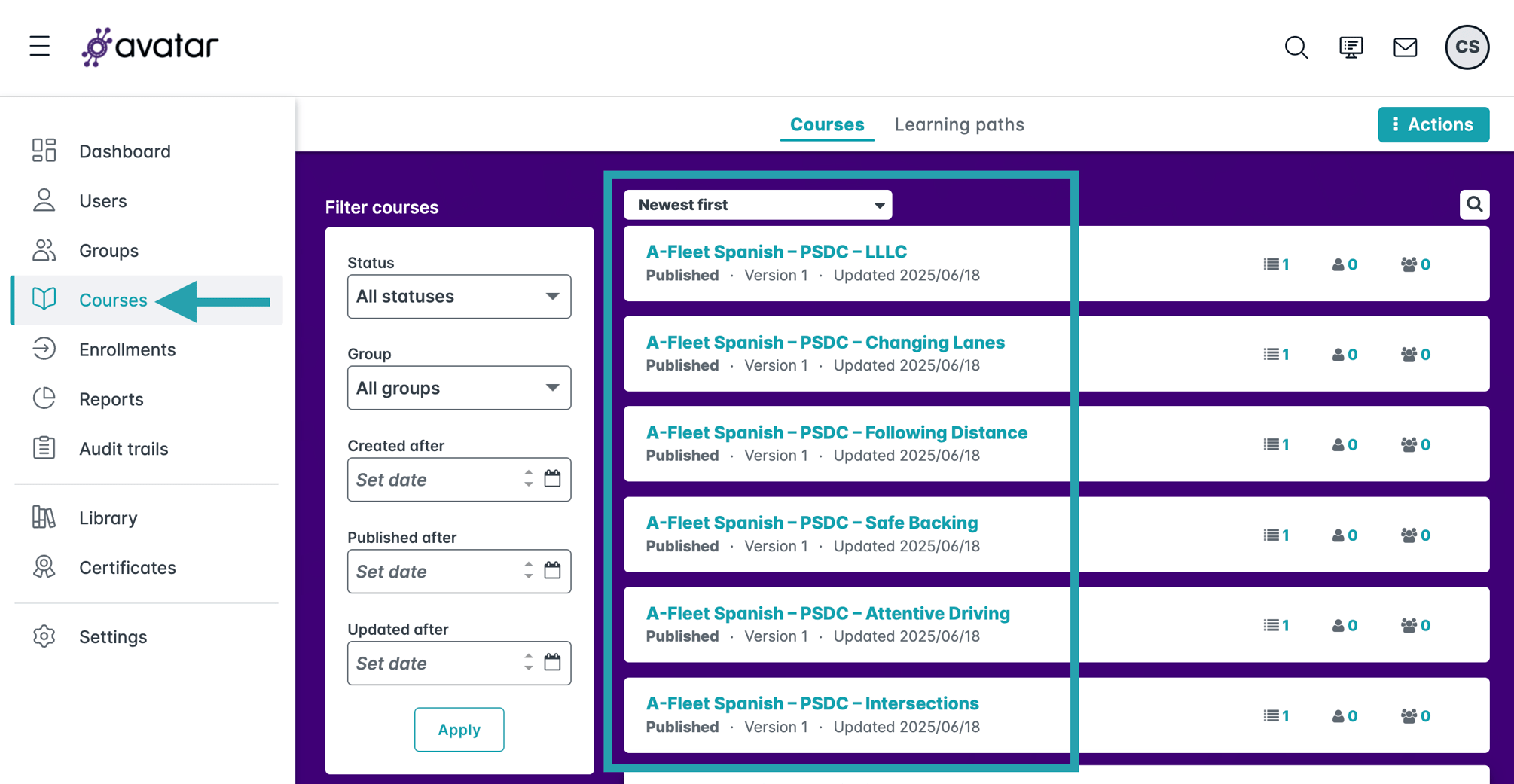Image resolution: width=1514 pixels, height=784 pixels.
Task: Open A-Fleet Spanish – PSDC – Safe Backing course
Action: (811, 523)
